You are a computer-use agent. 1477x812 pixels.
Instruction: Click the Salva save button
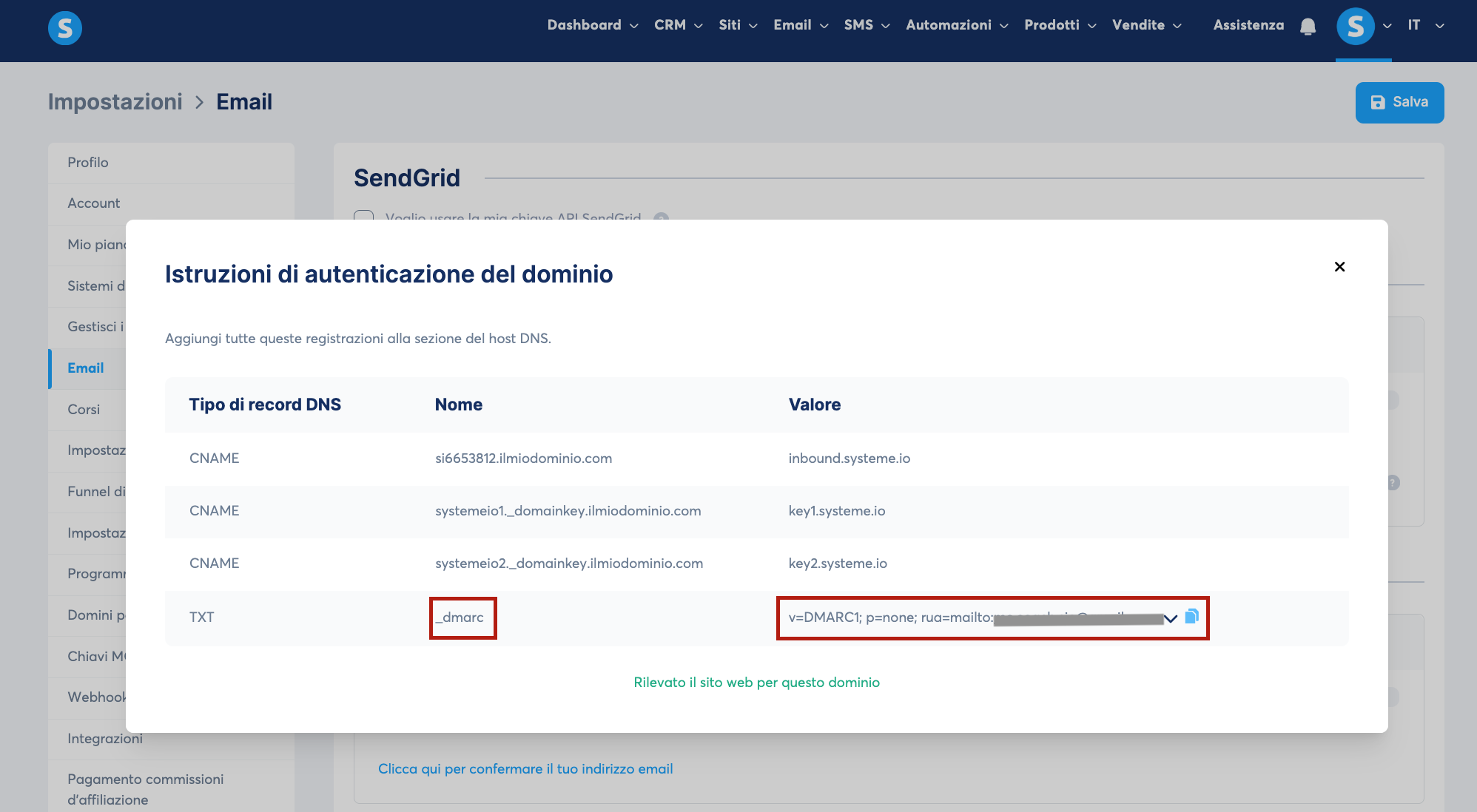tap(1399, 102)
